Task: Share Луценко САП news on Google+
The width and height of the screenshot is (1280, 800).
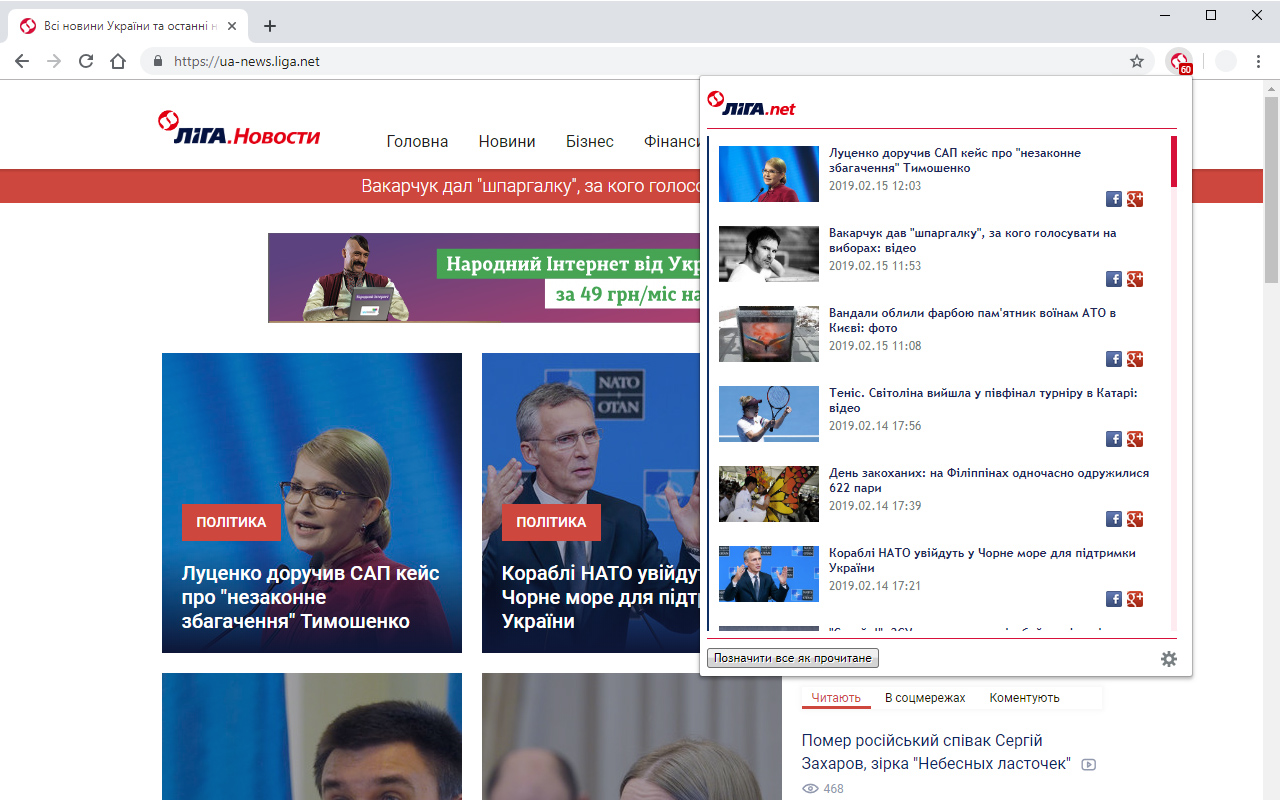Action: pyautogui.click(x=1135, y=199)
